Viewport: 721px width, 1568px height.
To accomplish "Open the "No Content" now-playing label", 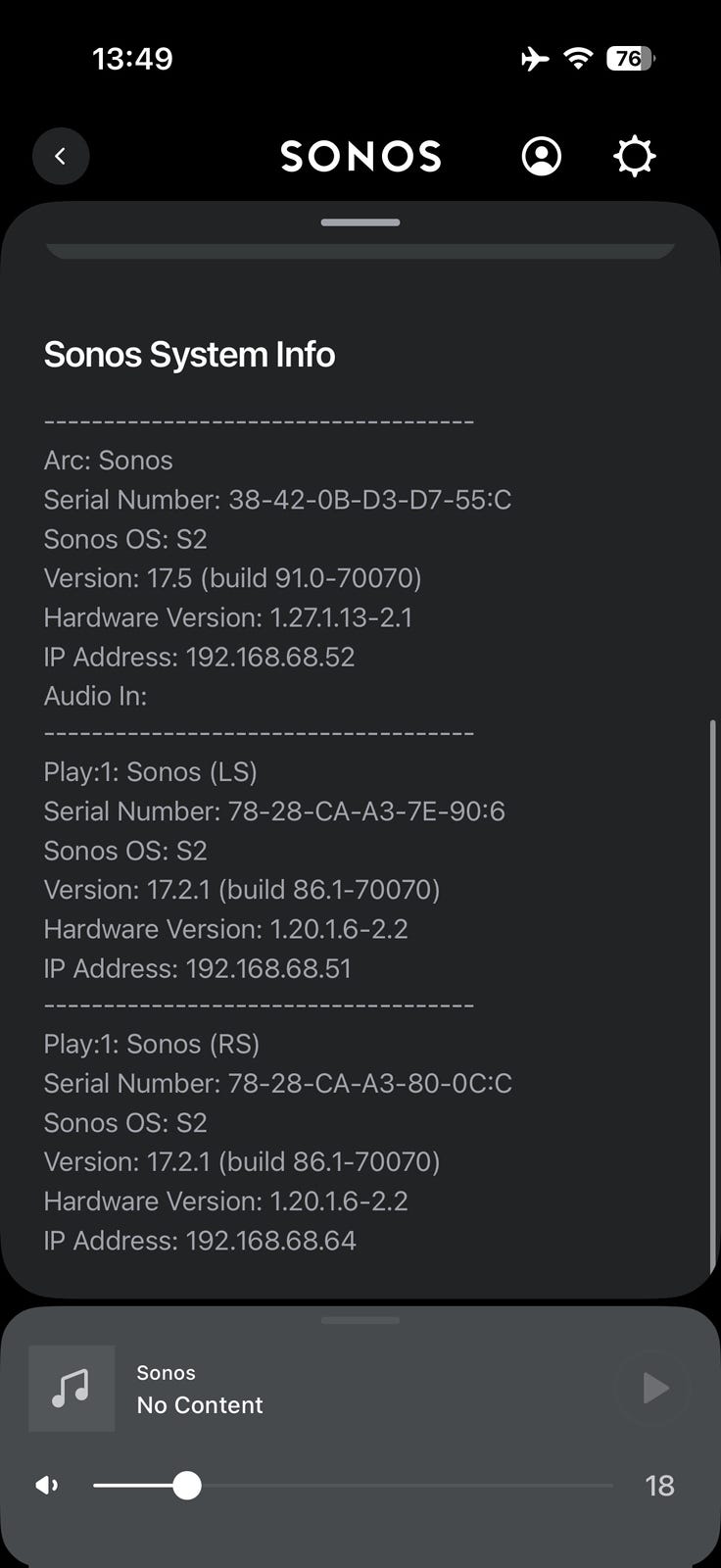I will point(200,1405).
